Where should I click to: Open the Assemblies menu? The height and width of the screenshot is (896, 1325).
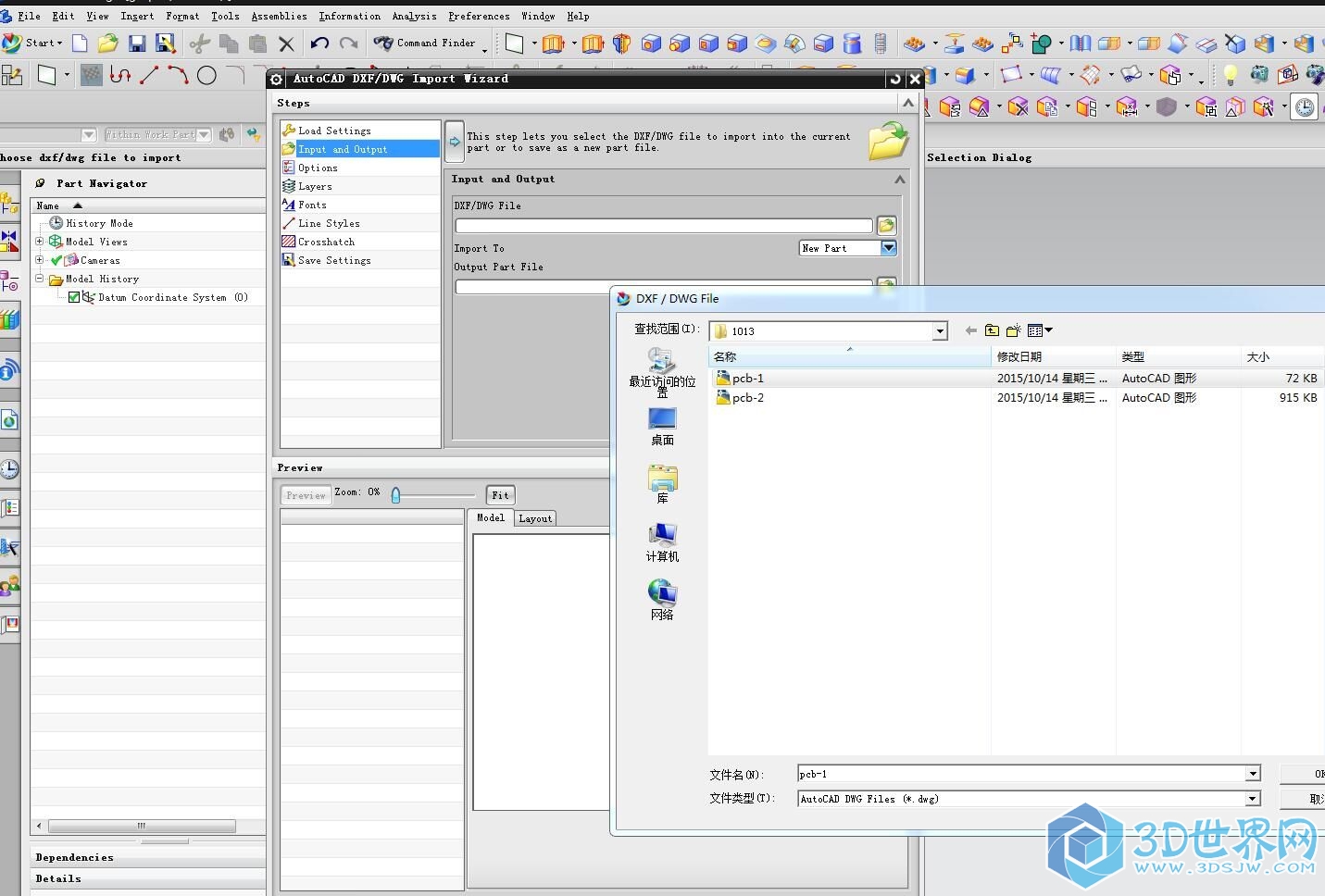(279, 16)
